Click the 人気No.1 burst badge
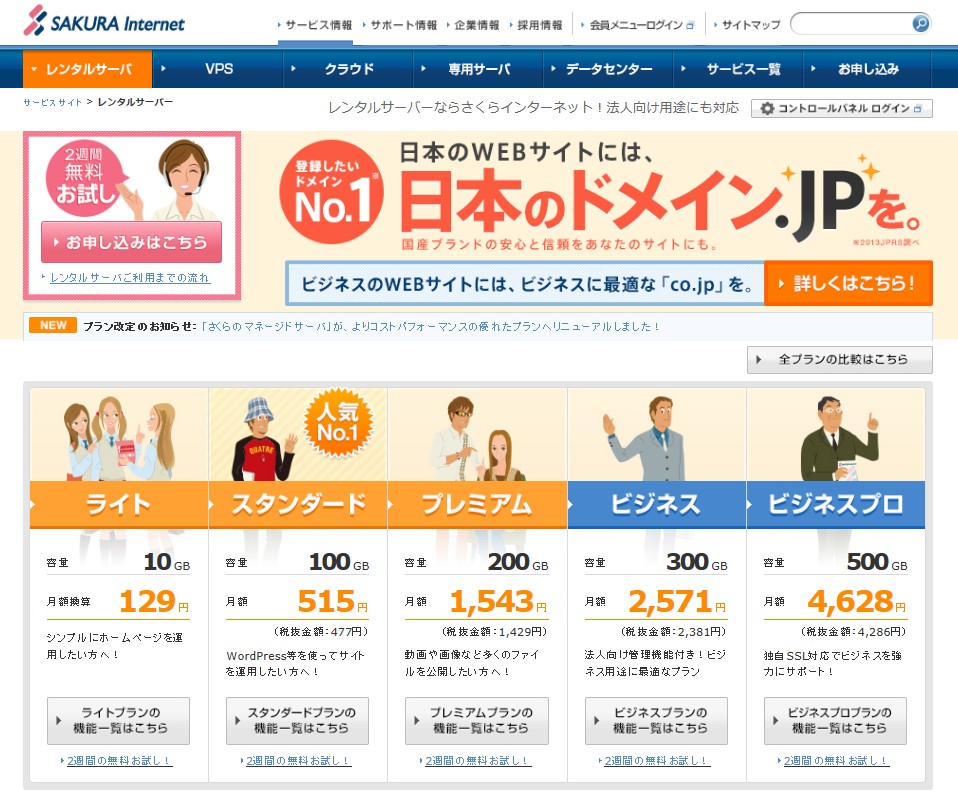 pyautogui.click(x=338, y=423)
